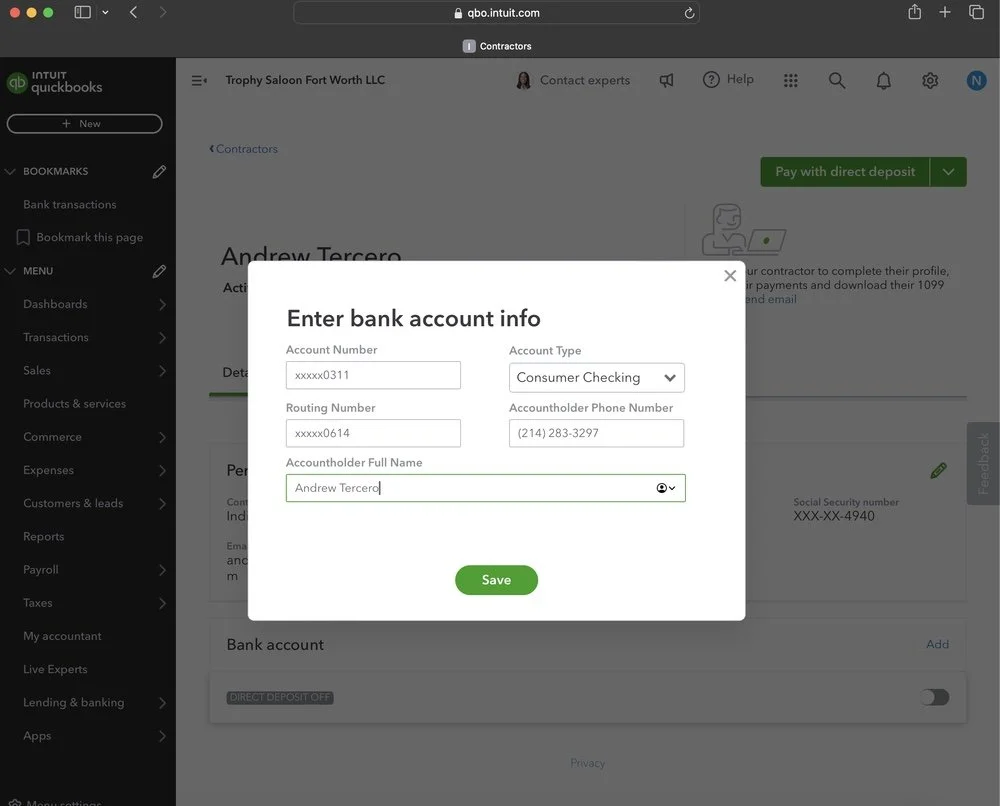Expand the Taxes menu item
The image size is (1000, 806).
coord(162,603)
